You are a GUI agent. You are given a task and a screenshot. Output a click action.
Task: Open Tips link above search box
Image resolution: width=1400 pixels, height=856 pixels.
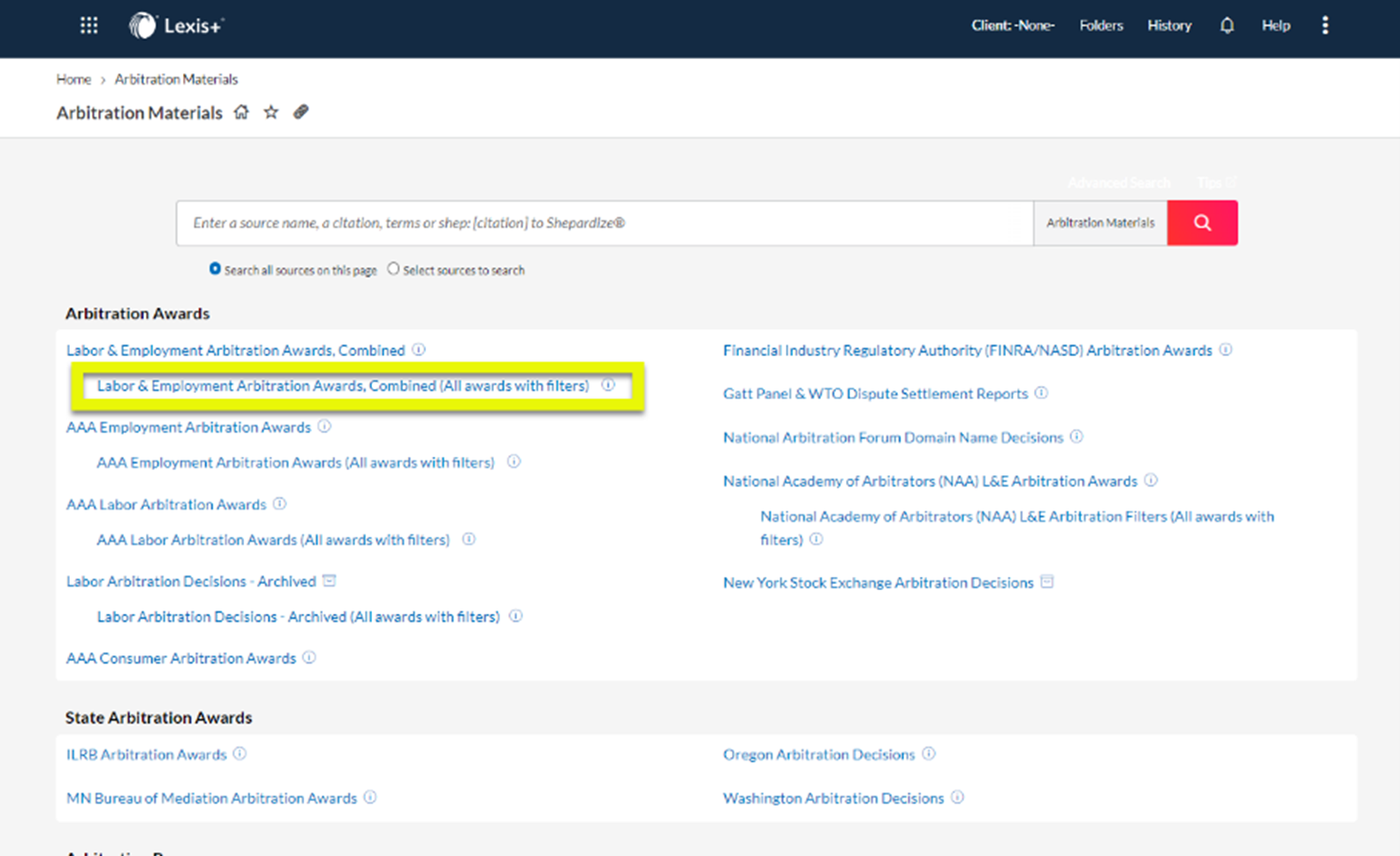click(1216, 183)
